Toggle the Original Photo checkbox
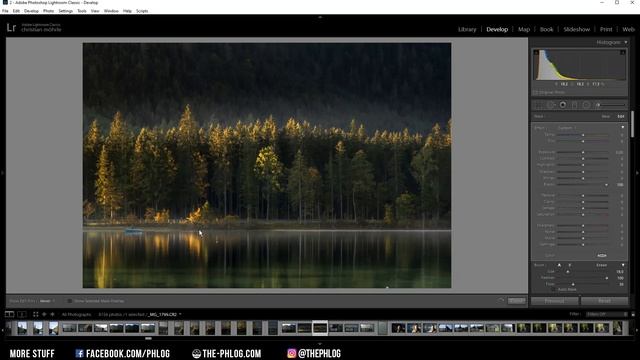The image size is (640, 360). 536,92
